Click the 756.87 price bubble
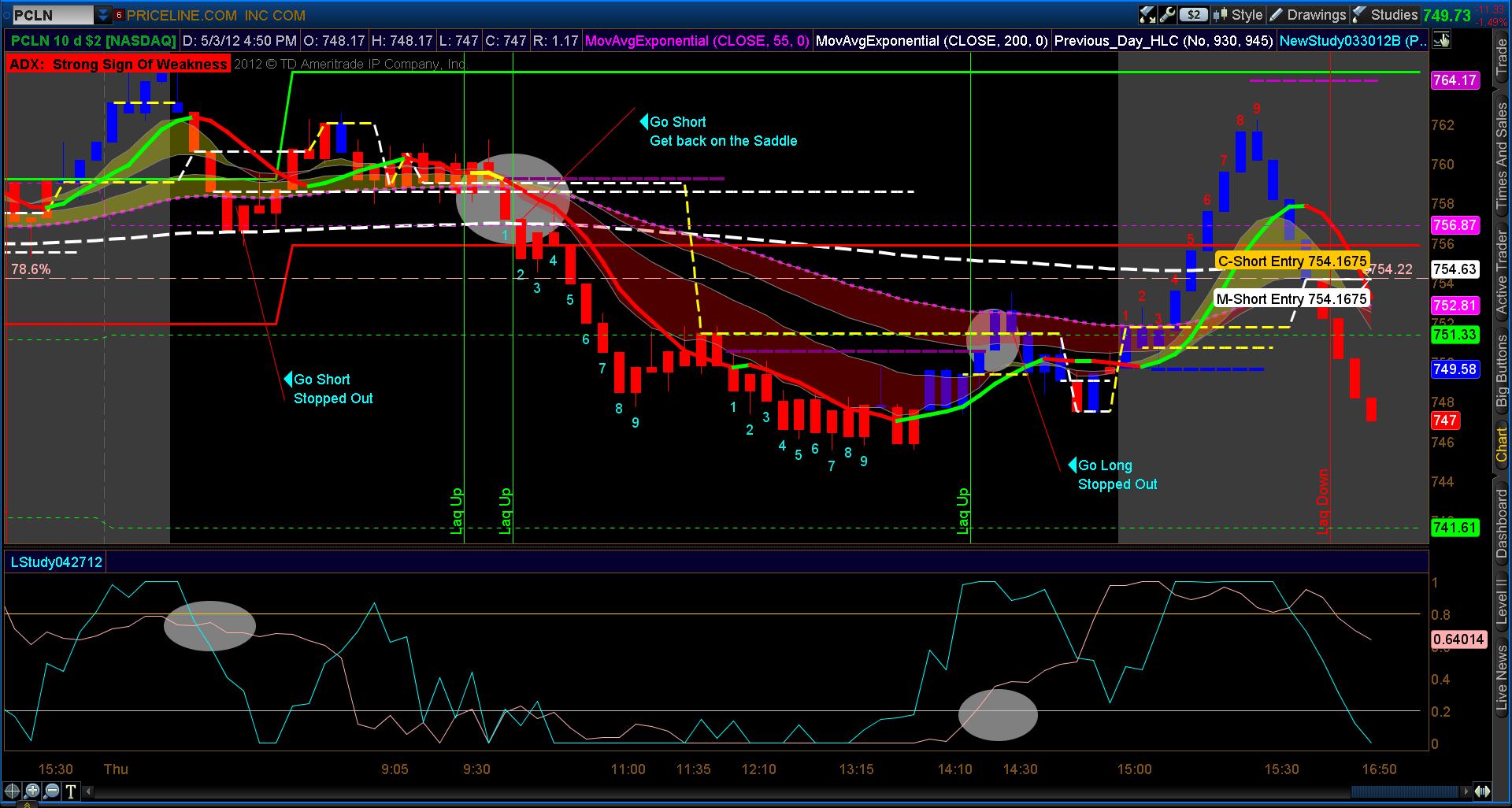 [x=1455, y=225]
